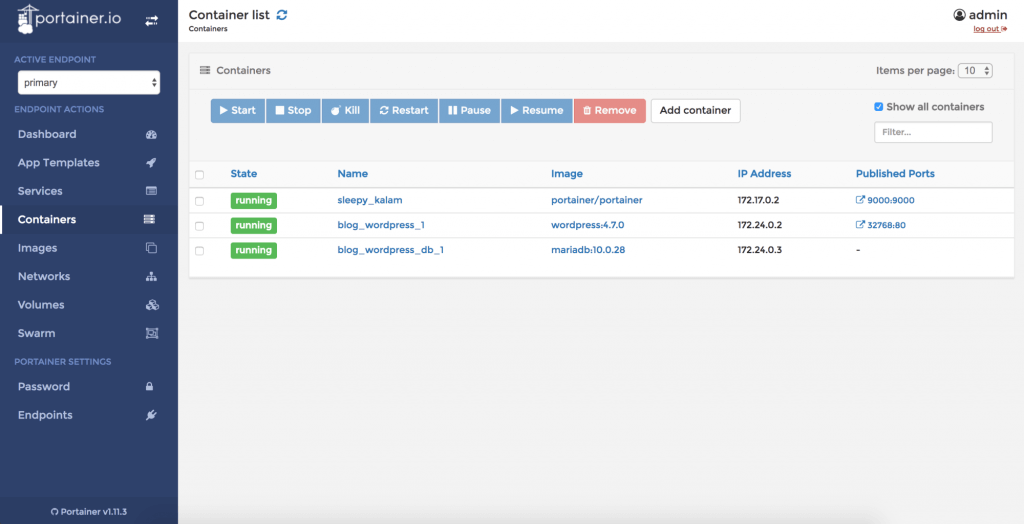The width and height of the screenshot is (1024, 524).
Task: Click the Dashboard gauge icon in sidebar
Action: pos(151,135)
